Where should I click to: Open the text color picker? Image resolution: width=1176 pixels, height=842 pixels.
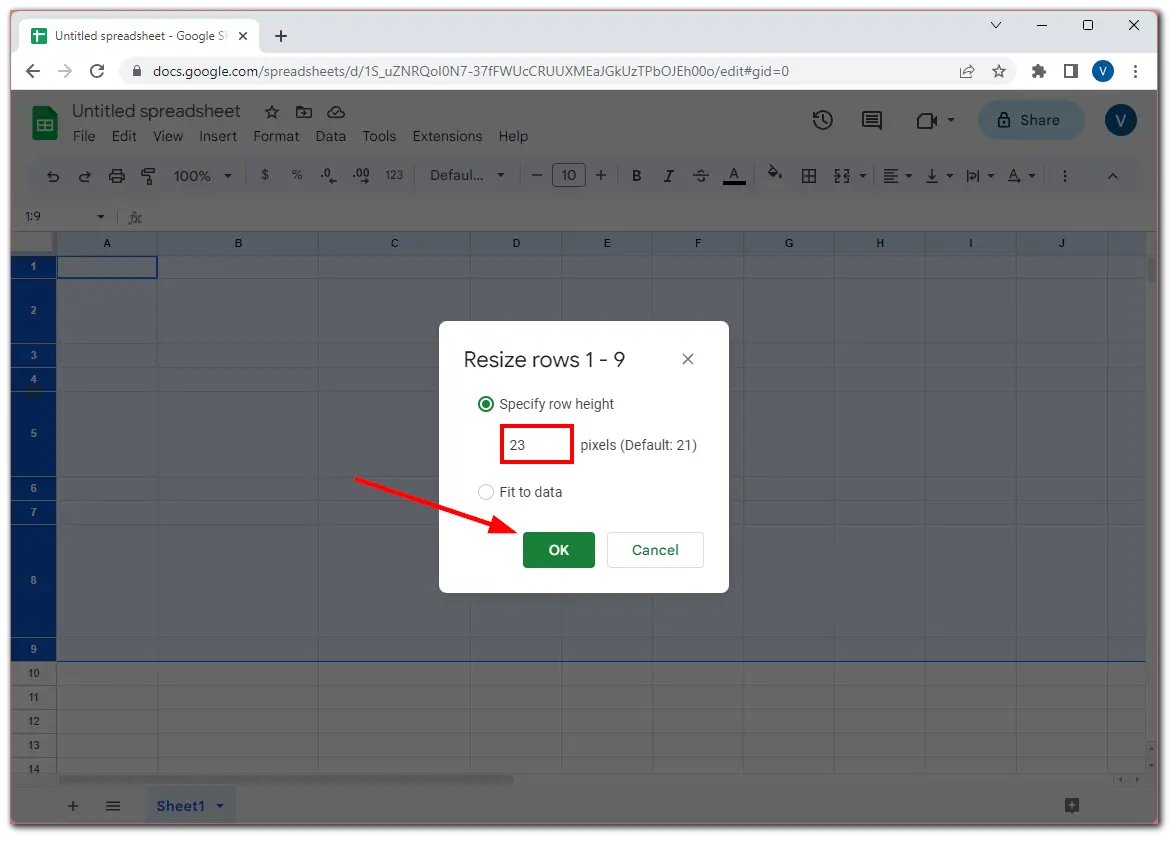[734, 175]
